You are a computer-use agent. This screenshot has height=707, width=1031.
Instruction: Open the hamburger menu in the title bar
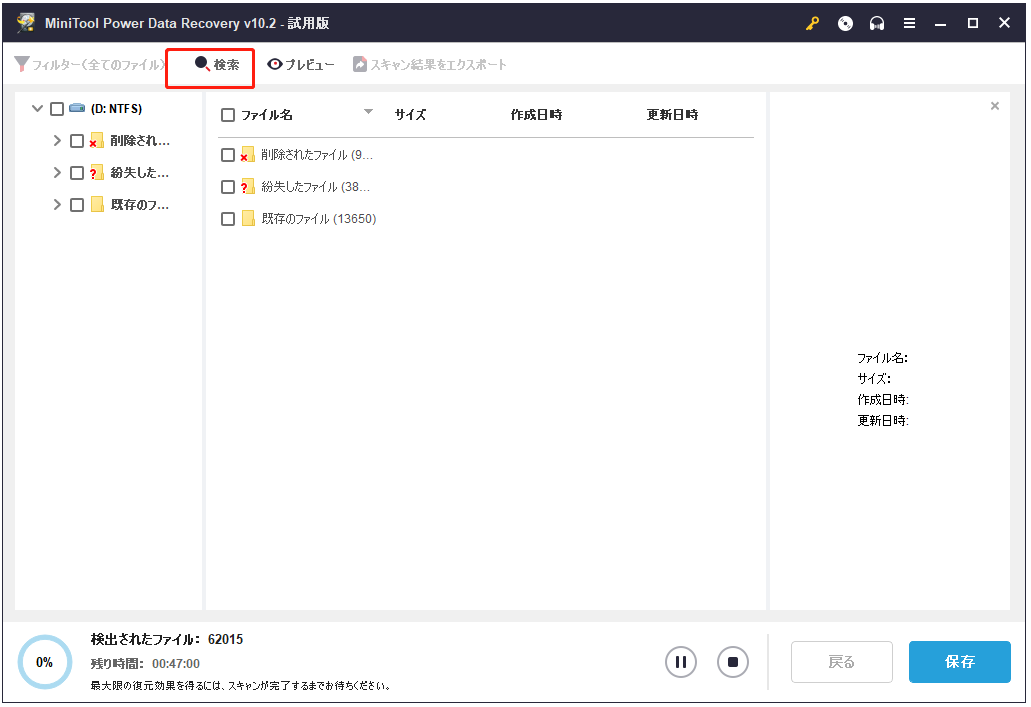pyautogui.click(x=909, y=22)
